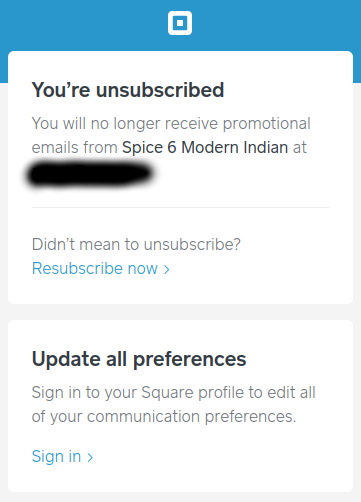Viewport: 361px width, 502px height.
Task: Click the word preferences in the second heading
Action: click(190, 360)
